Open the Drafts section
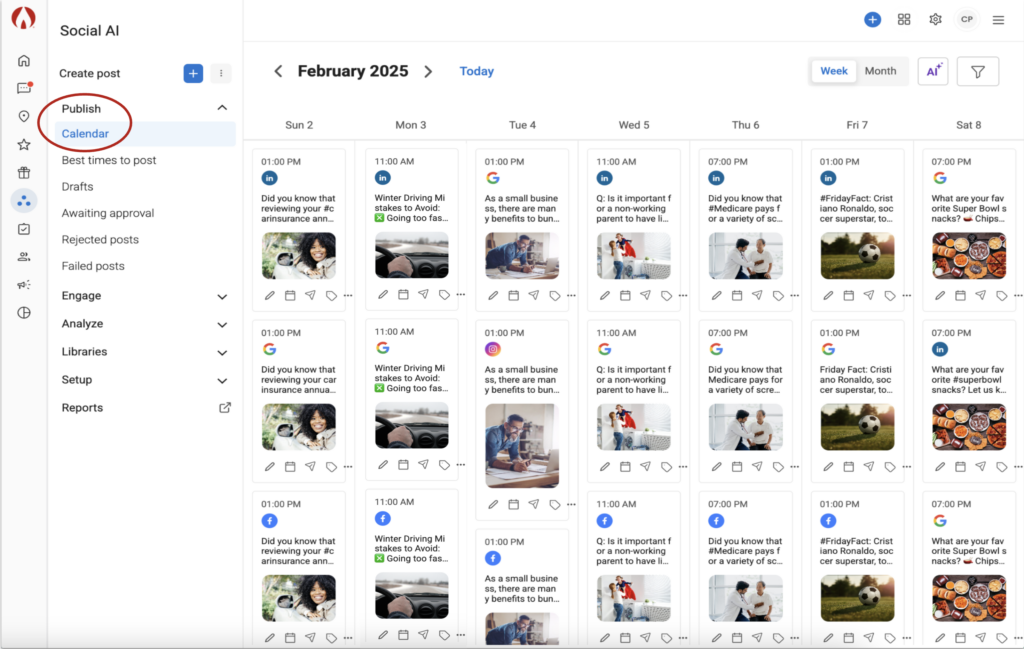The width and height of the screenshot is (1024, 649). (77, 187)
